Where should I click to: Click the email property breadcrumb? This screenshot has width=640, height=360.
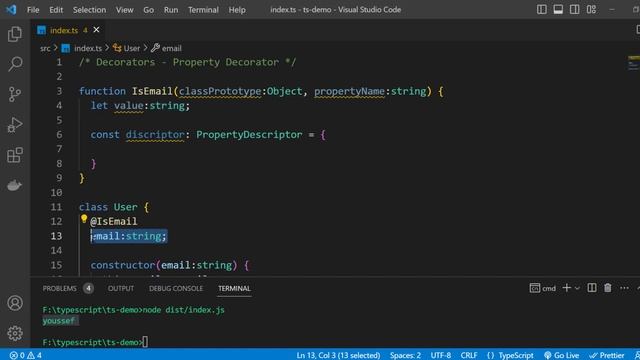coord(166,48)
